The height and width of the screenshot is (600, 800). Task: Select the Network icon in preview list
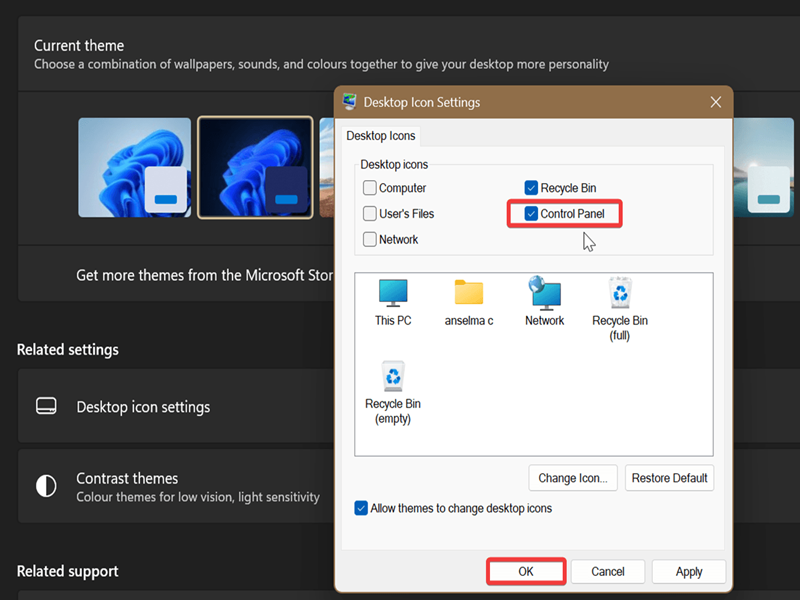click(x=544, y=302)
